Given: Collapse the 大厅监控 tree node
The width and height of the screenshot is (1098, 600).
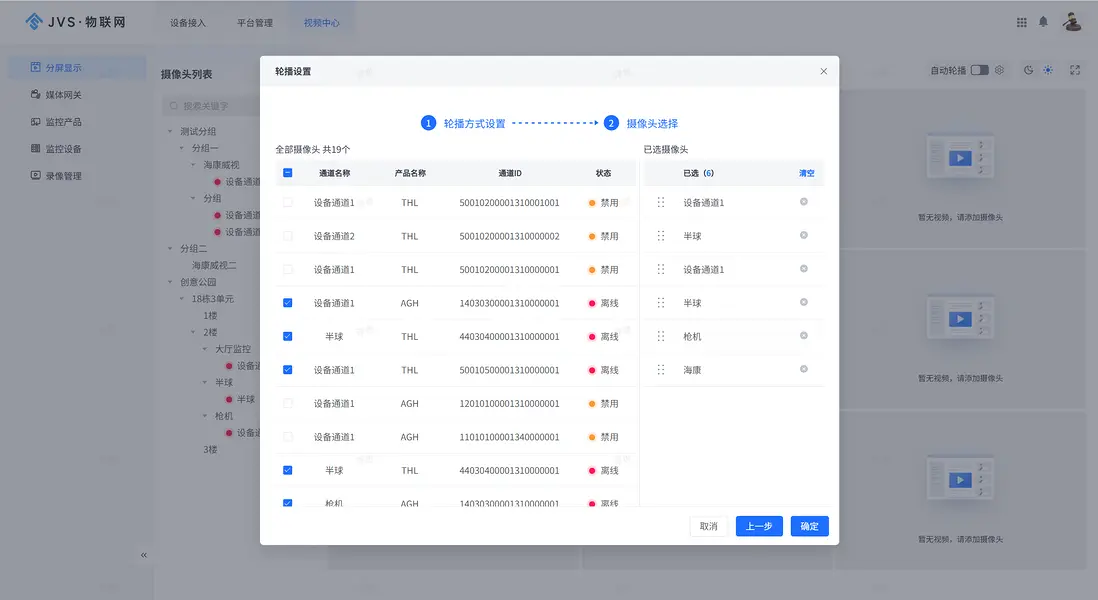Looking at the screenshot, I should [x=205, y=349].
